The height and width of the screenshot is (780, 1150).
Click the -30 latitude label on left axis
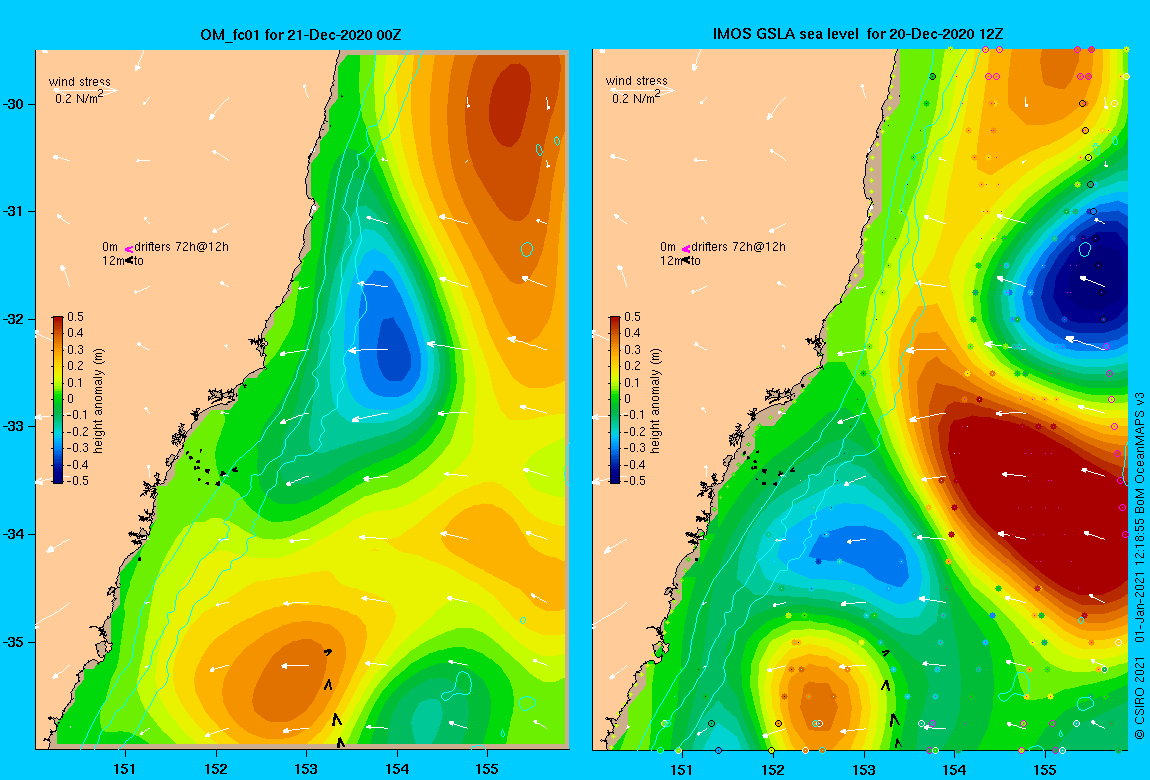[x=14, y=104]
